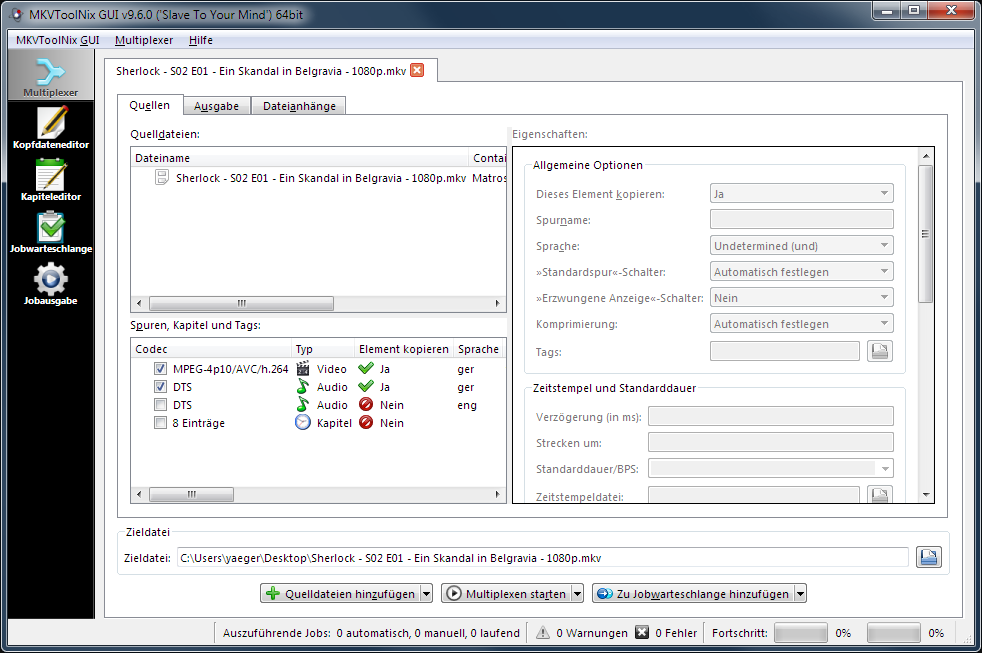This screenshot has width=982, height=653.
Task: Open the Multiplexer menu
Action: click(x=144, y=40)
